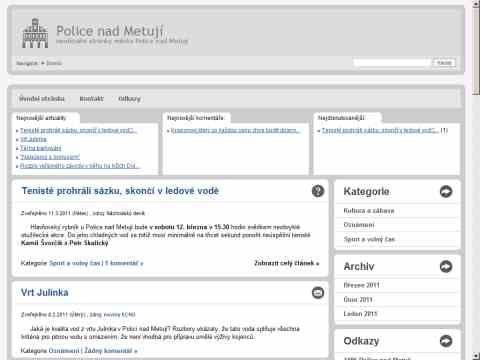Click into the search input field
Image resolution: width=480 pixels, height=360 pixels.
392,63
